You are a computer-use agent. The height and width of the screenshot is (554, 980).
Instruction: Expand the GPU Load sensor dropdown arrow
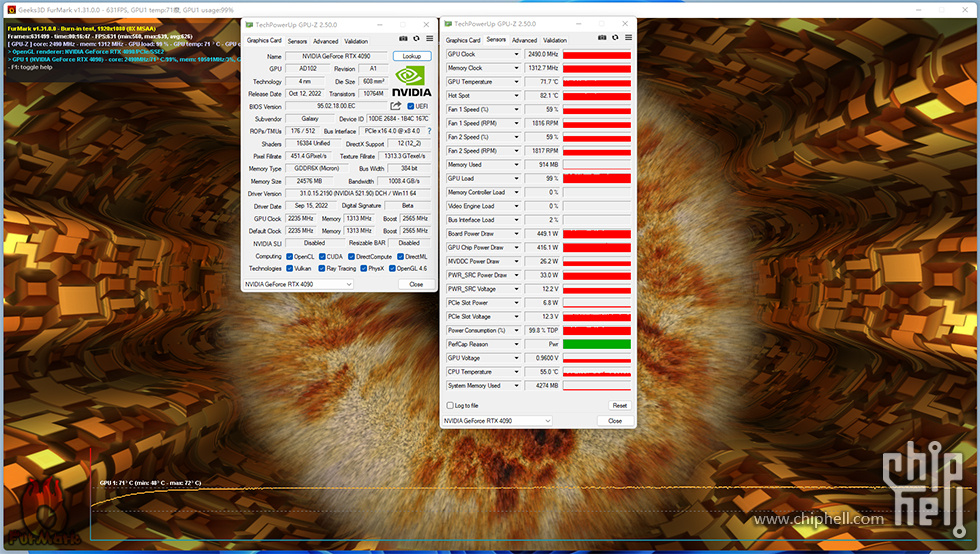516,178
